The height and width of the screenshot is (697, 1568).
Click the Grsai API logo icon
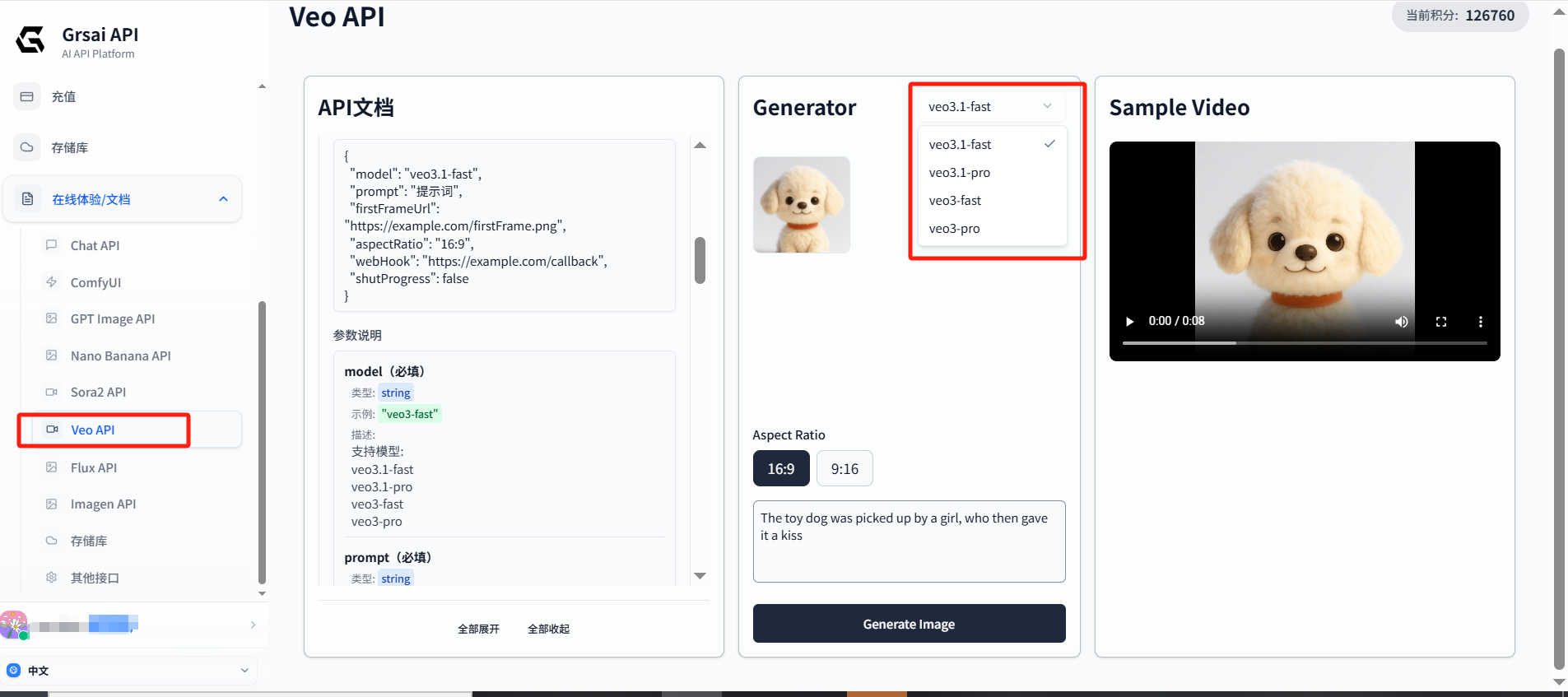pyautogui.click(x=30, y=39)
